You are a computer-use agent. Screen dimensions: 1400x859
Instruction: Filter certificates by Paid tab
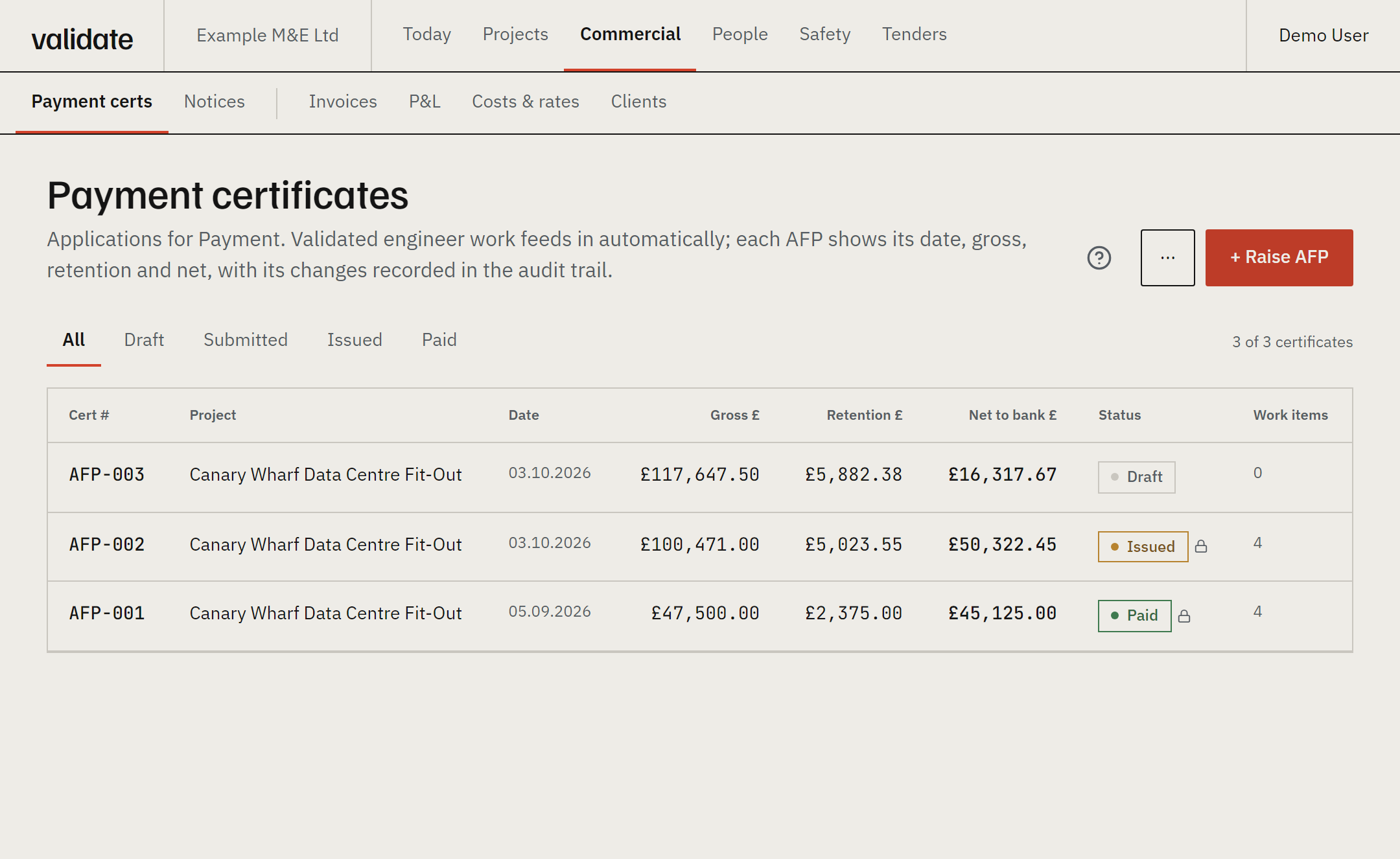point(439,340)
